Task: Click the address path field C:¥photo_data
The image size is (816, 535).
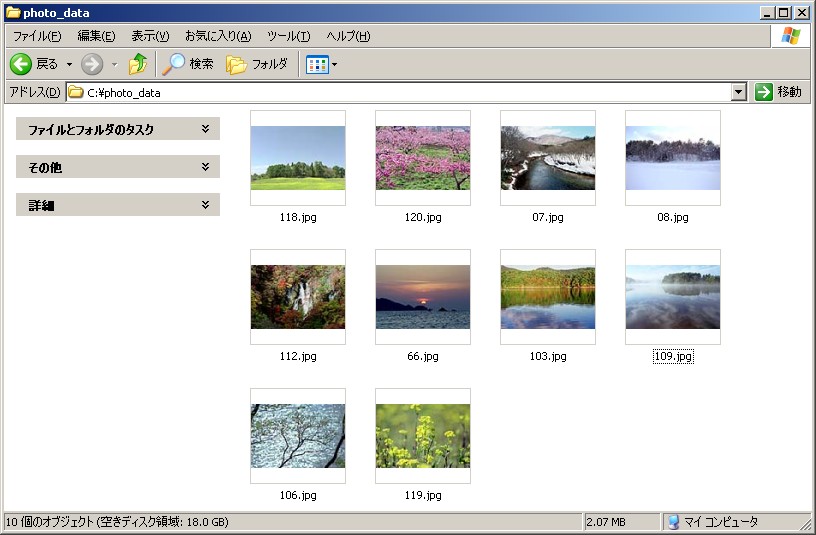Action: [x=399, y=93]
